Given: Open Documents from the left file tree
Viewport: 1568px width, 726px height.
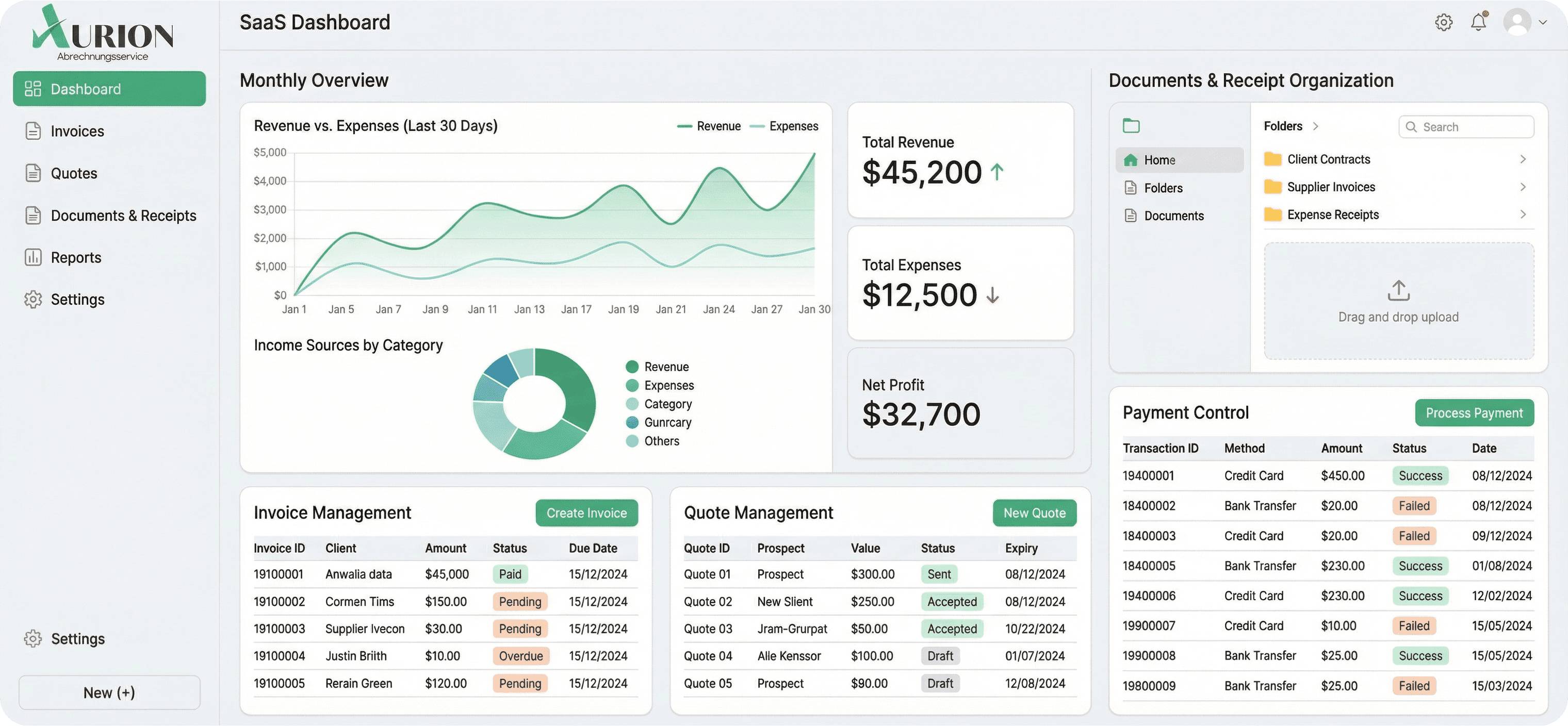Looking at the screenshot, I should click(1173, 215).
